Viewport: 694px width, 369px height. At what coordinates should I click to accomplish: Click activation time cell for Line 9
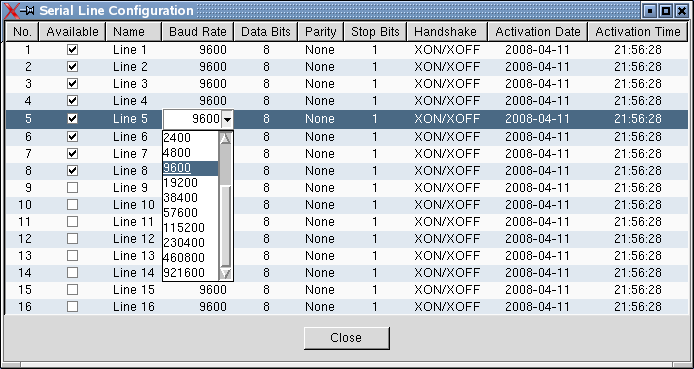tap(638, 188)
